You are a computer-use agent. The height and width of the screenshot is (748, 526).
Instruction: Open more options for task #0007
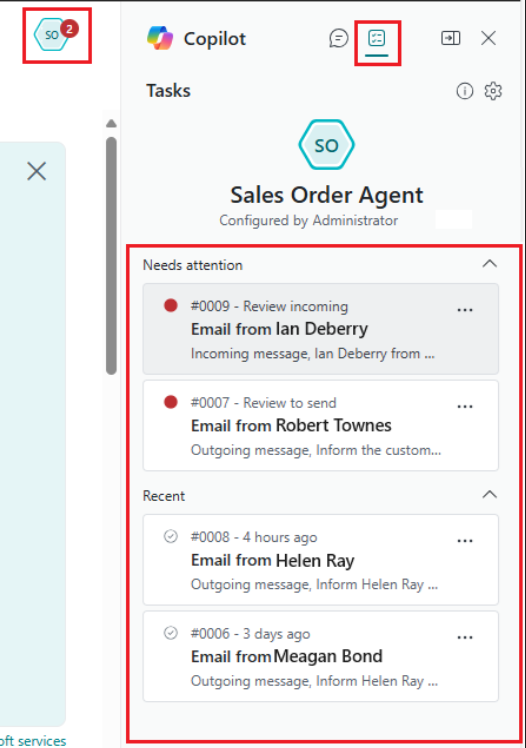coord(465,407)
